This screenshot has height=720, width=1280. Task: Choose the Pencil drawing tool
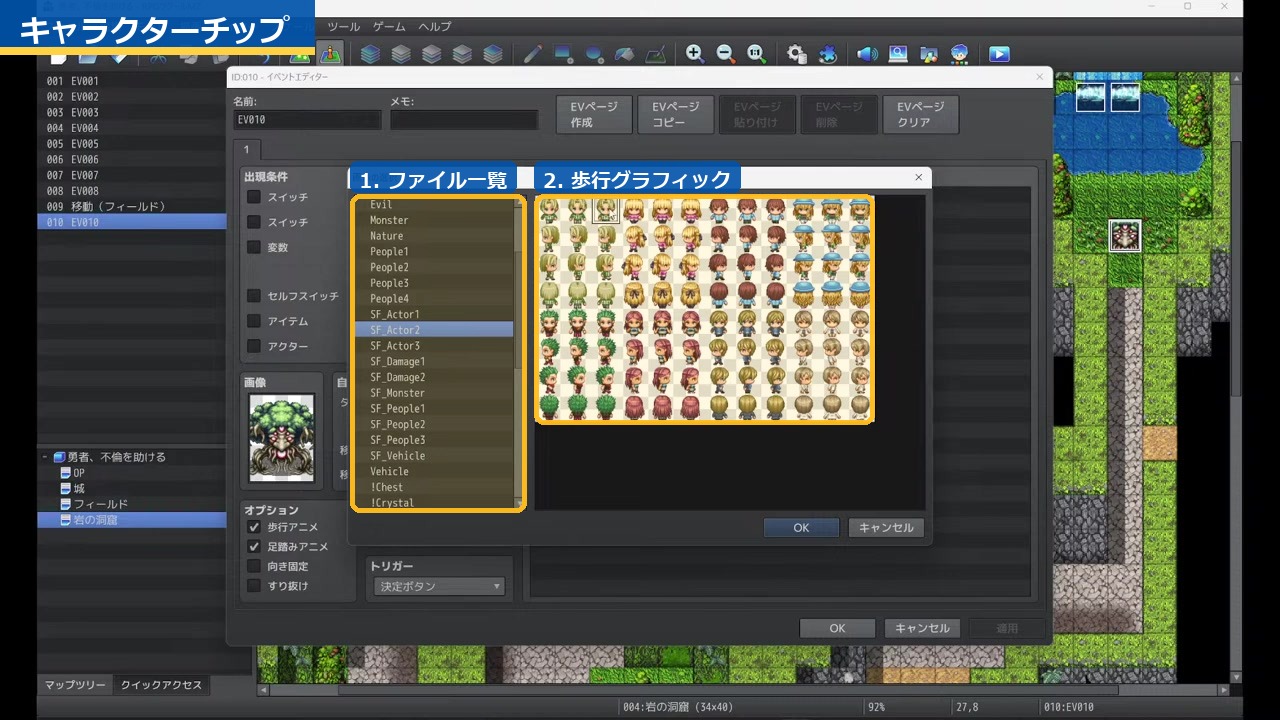[533, 54]
